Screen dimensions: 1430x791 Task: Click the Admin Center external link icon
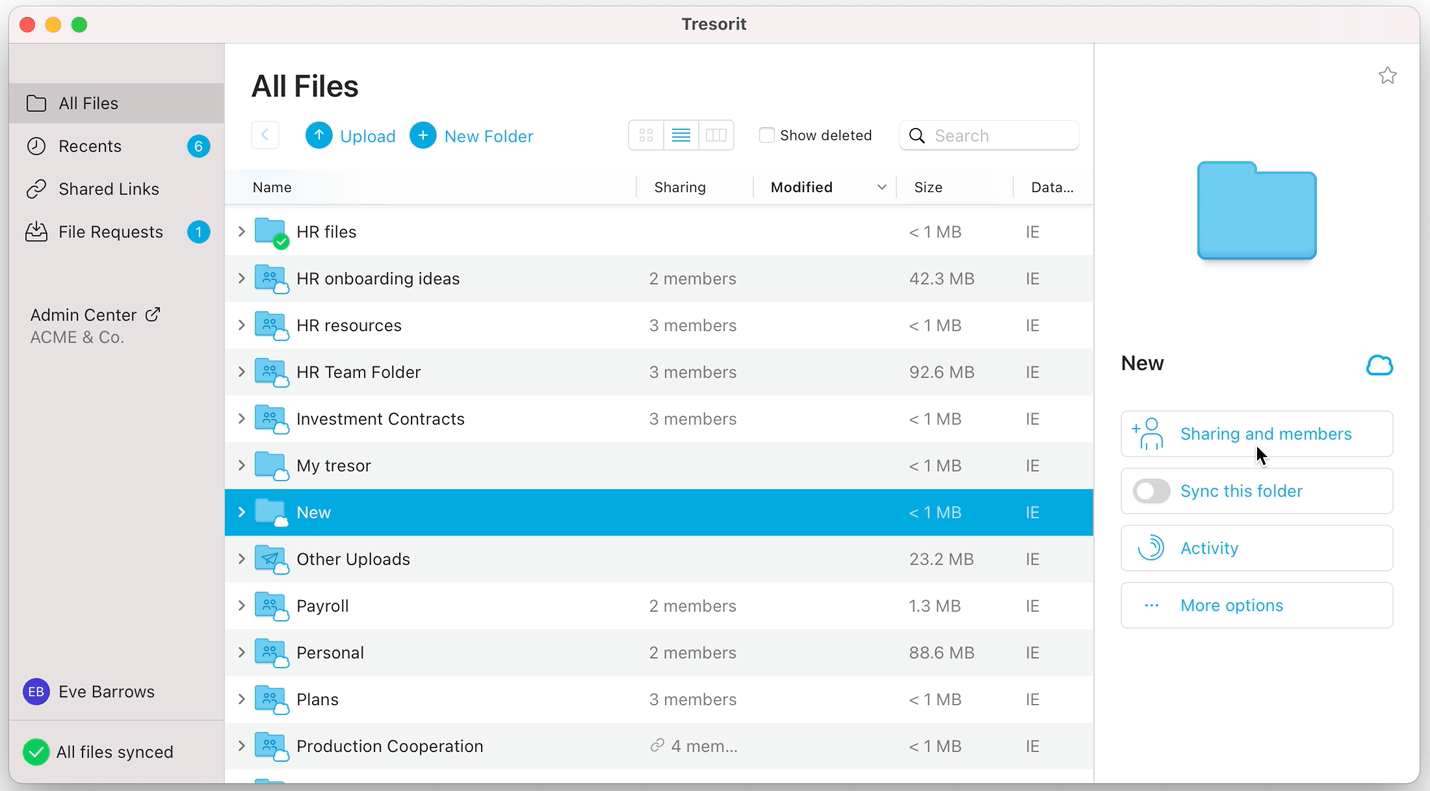pos(153,314)
